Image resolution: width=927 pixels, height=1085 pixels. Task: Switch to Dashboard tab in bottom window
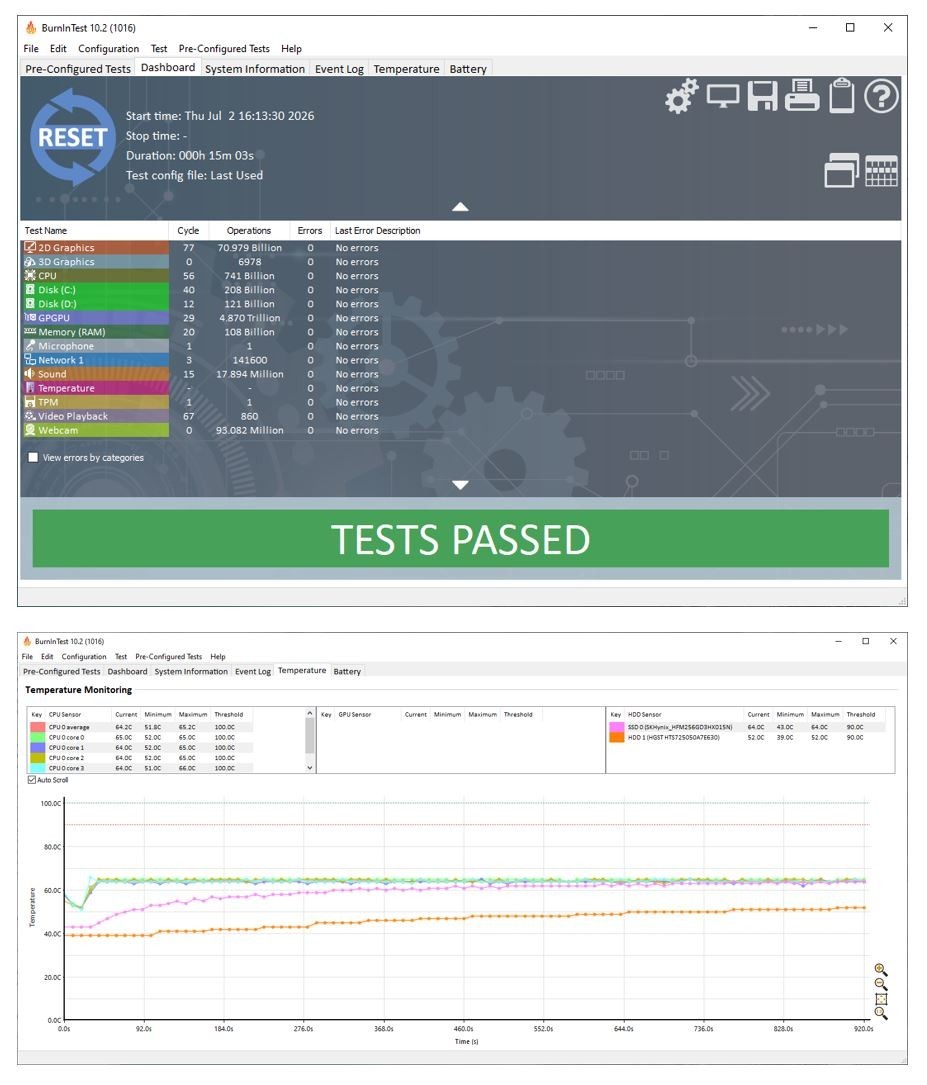(127, 671)
